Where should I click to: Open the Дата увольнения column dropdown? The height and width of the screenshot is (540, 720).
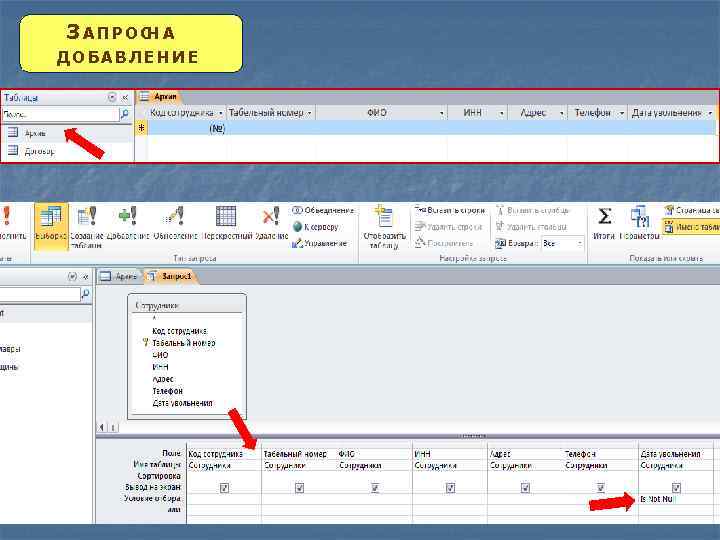click(710, 113)
